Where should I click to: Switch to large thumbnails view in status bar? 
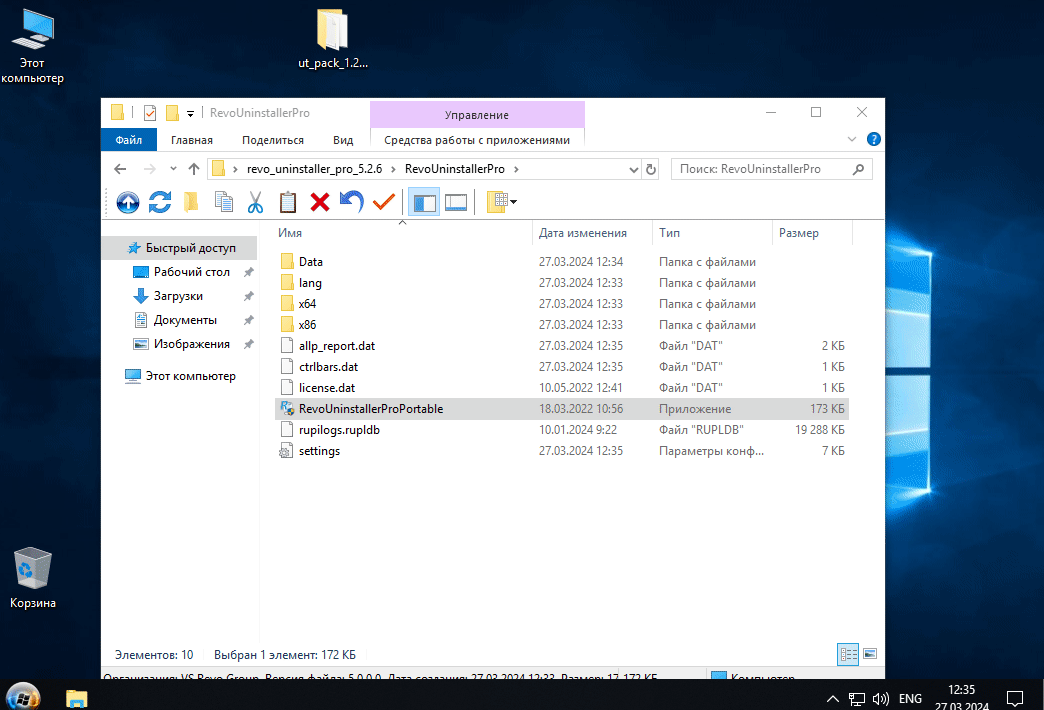tap(870, 654)
